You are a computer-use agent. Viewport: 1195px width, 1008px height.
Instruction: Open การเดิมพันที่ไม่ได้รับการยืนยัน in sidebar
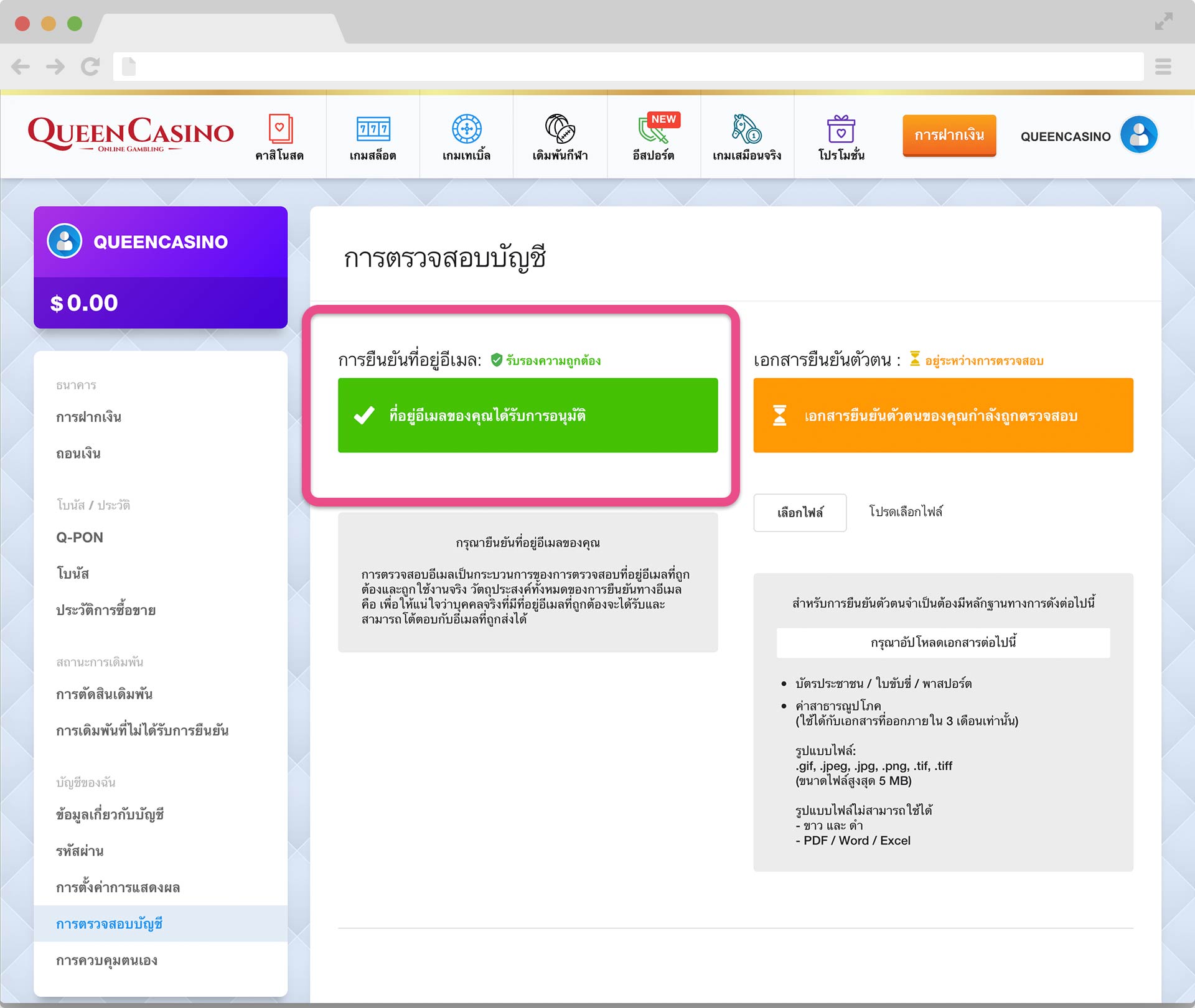[142, 730]
